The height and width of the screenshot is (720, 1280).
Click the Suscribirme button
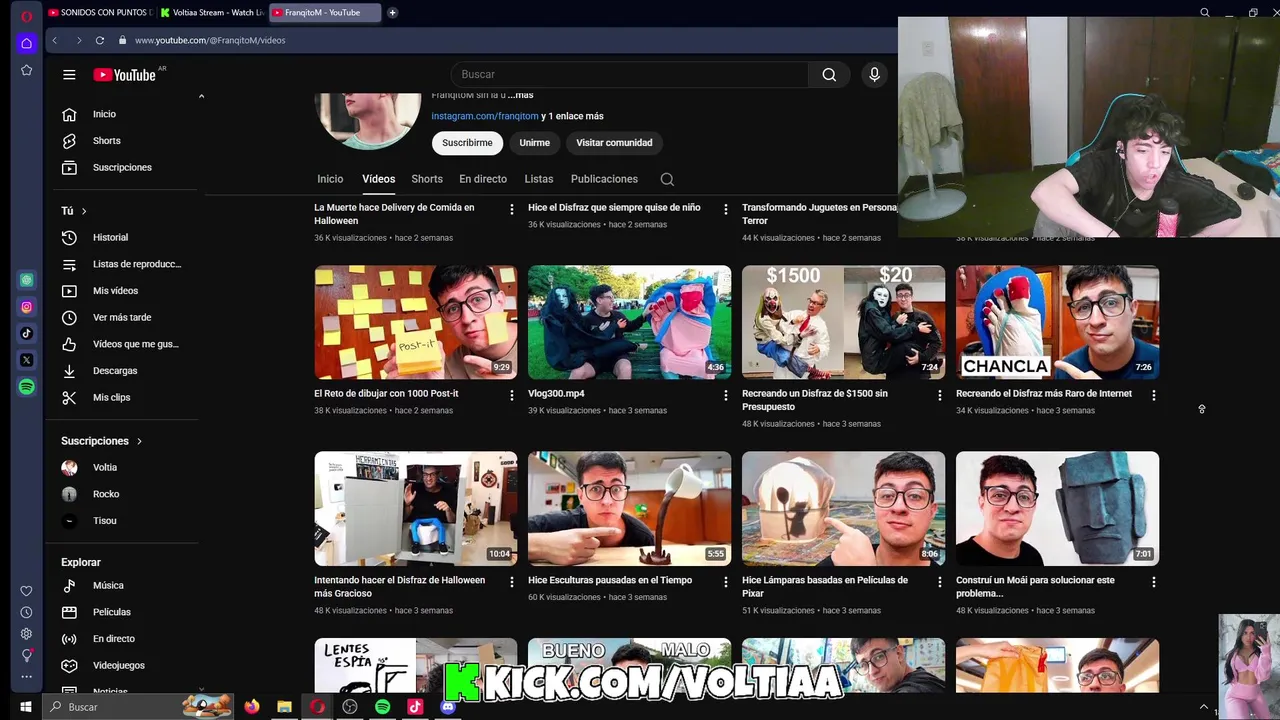pos(467,143)
